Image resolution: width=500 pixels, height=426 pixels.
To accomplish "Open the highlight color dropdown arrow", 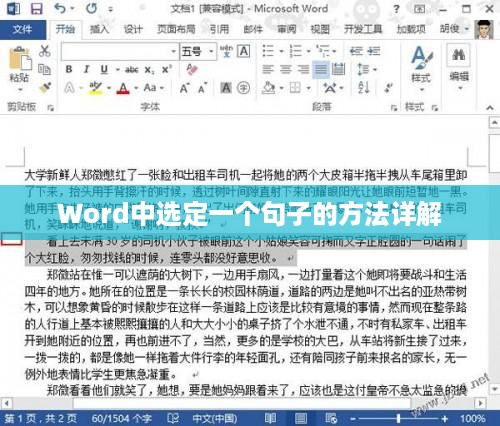I will (x=109, y=88).
